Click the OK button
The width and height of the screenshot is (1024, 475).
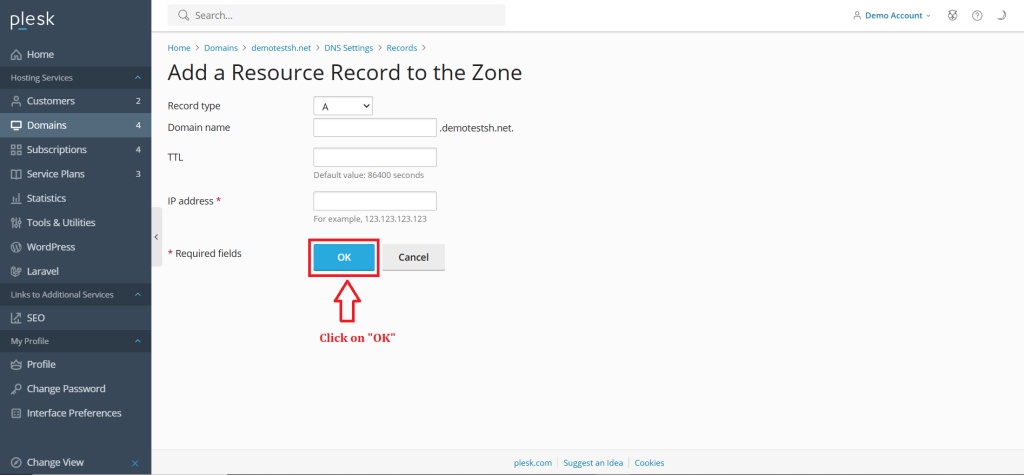coord(344,257)
